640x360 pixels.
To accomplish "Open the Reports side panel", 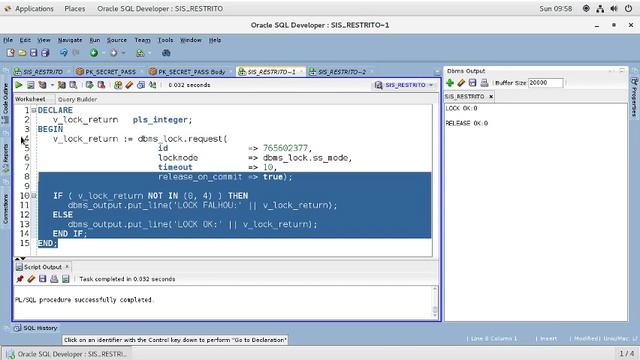I will (6, 157).
